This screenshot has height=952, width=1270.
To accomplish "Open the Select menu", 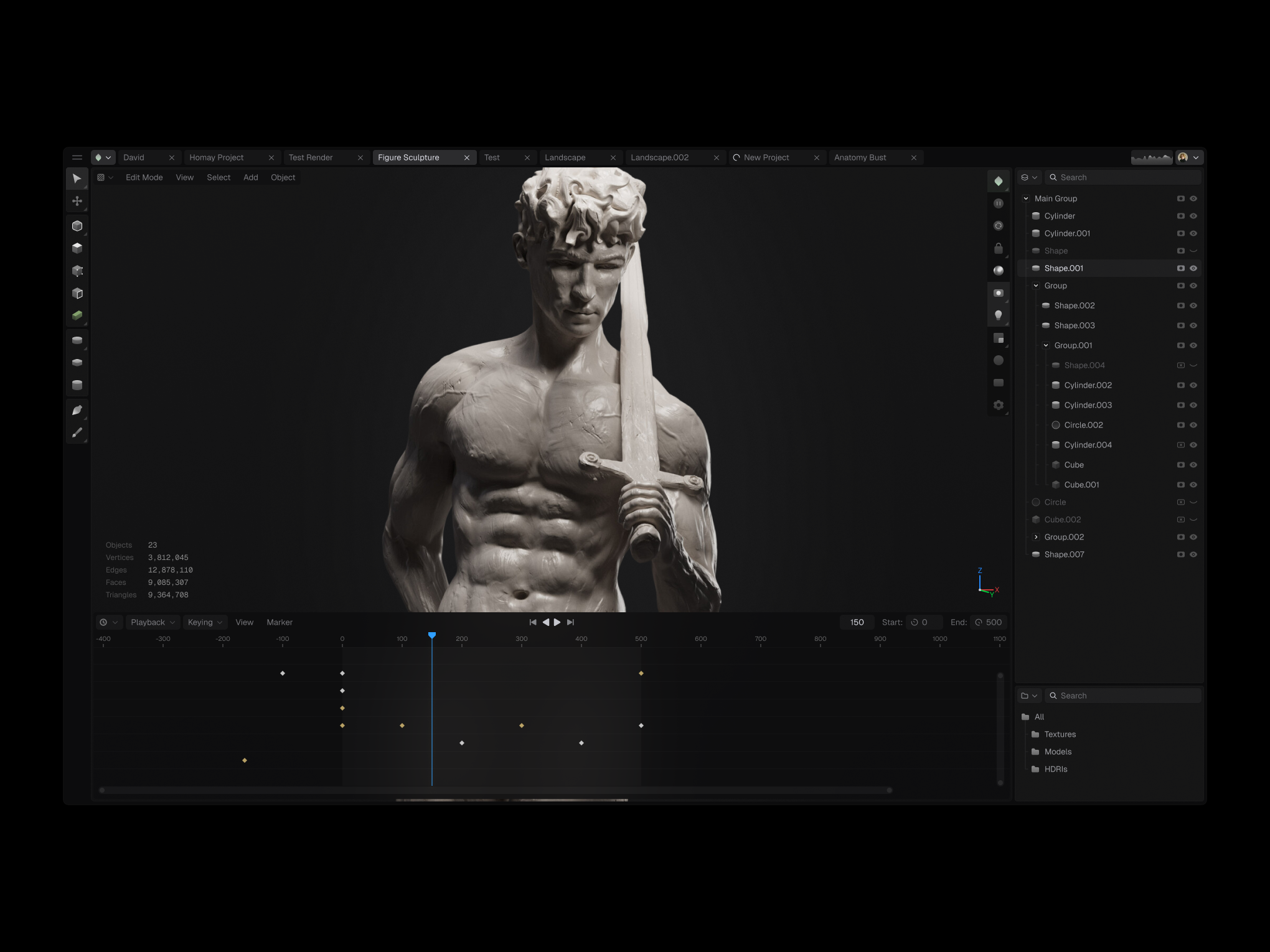I will (219, 177).
